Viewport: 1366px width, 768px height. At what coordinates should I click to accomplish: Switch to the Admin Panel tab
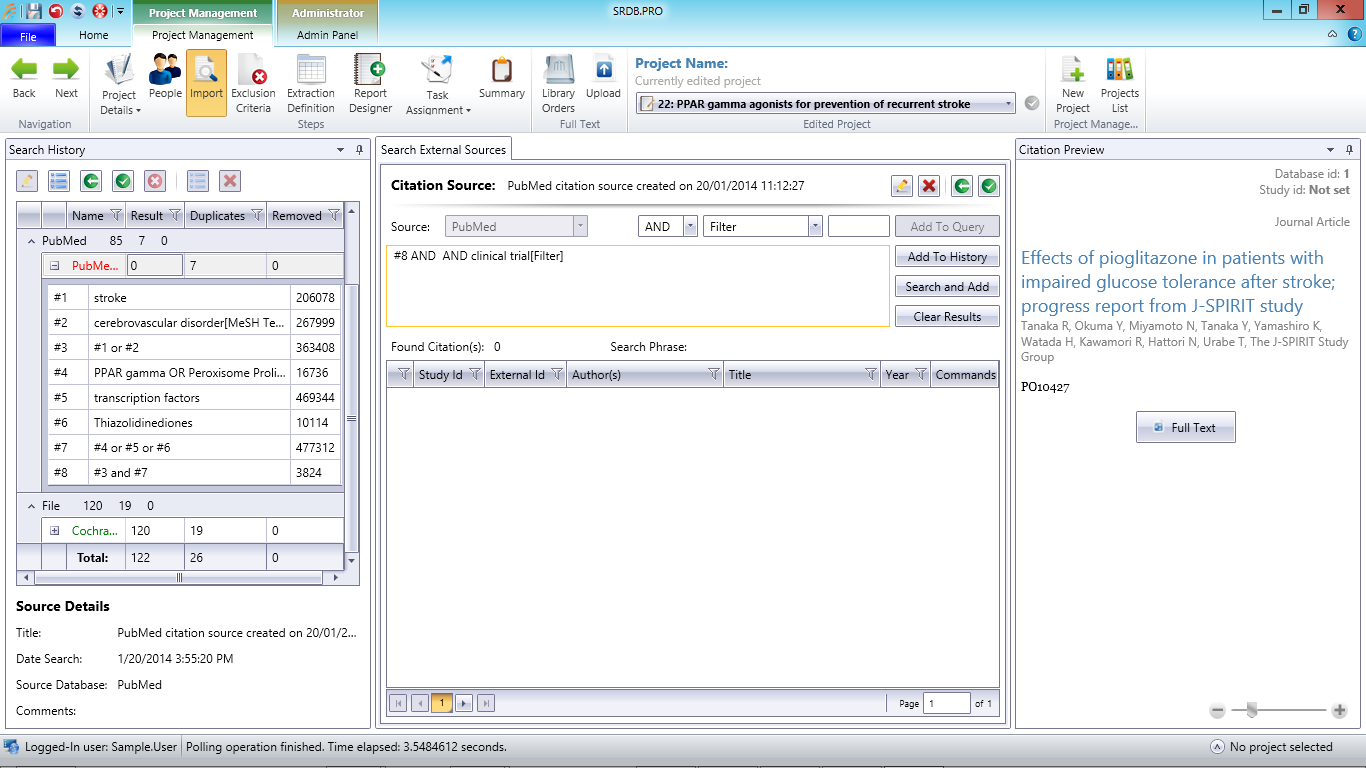327,35
